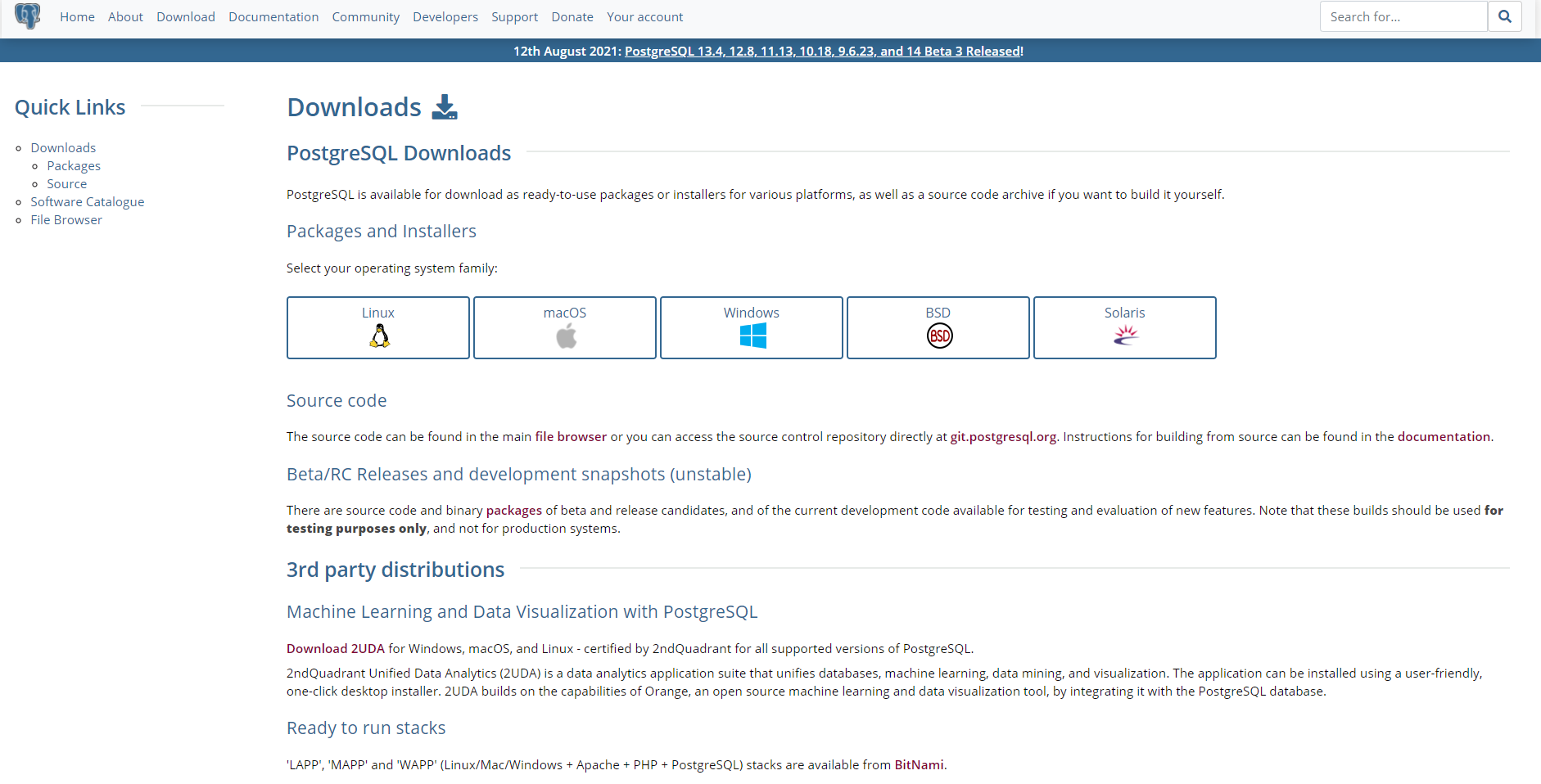This screenshot has width=1541, height=784.
Task: Open the Community nav item
Action: point(365,17)
